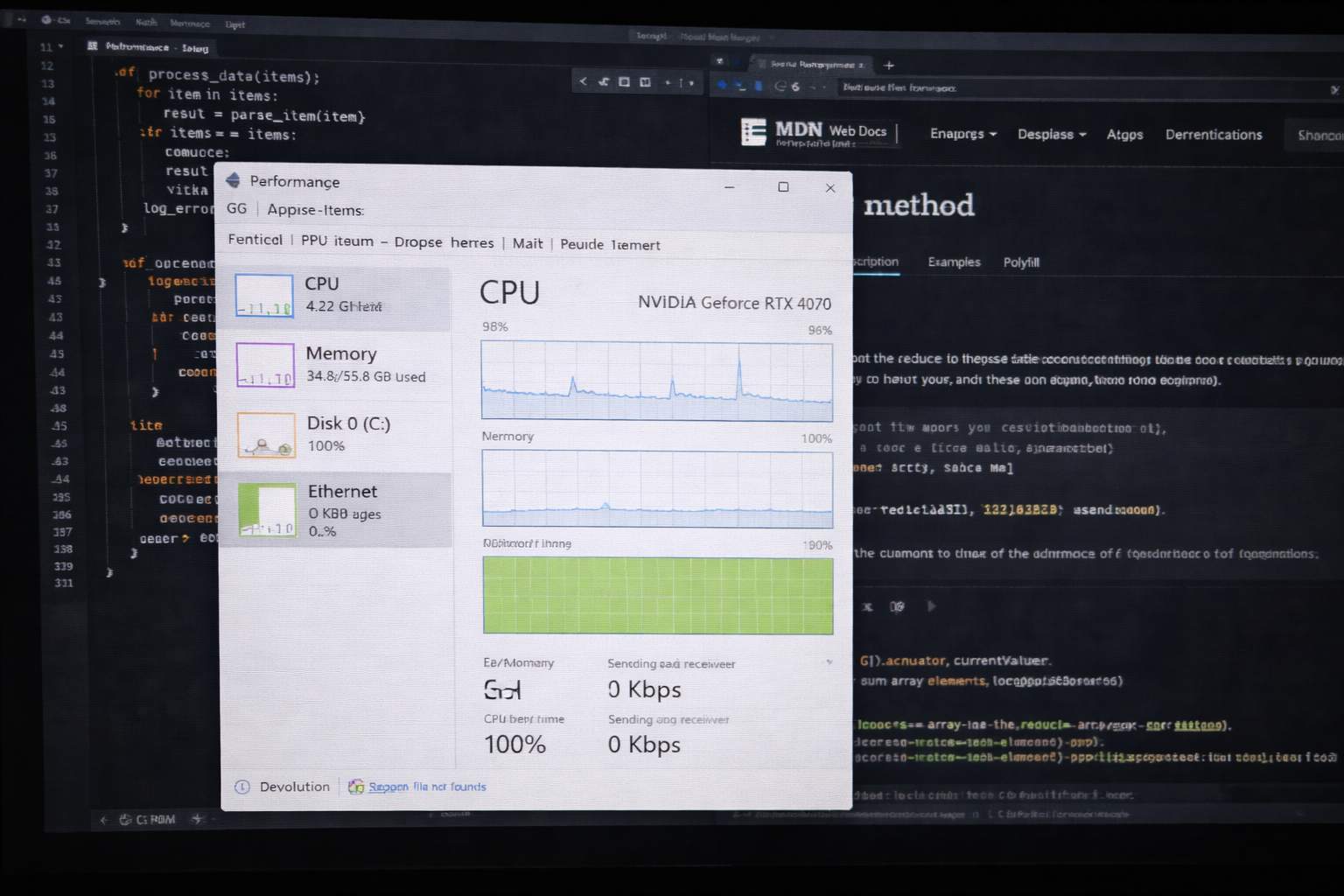Open the Nathi menu in editor
1344x896 pixels.
point(146,22)
